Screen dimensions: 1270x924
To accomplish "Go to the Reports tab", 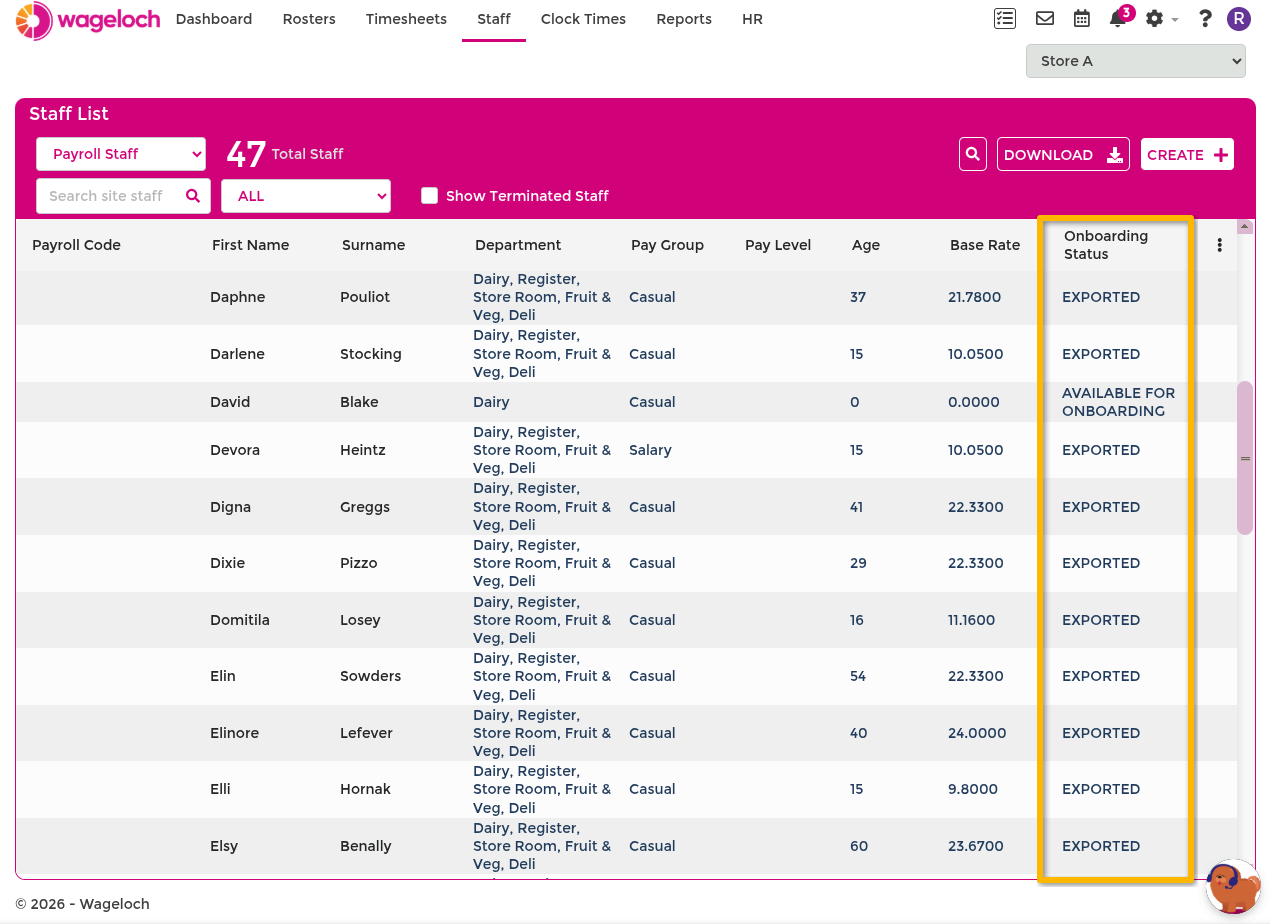I will [x=684, y=19].
